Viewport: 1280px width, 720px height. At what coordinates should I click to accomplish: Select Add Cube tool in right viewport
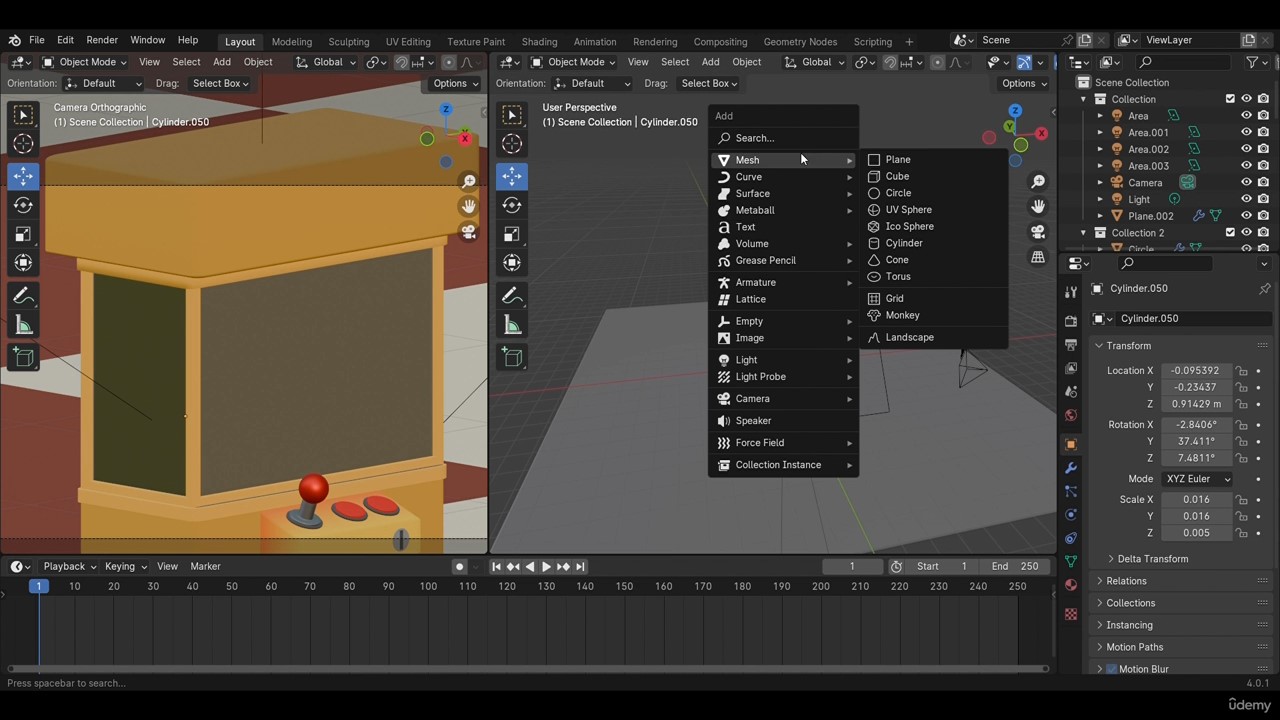512,357
